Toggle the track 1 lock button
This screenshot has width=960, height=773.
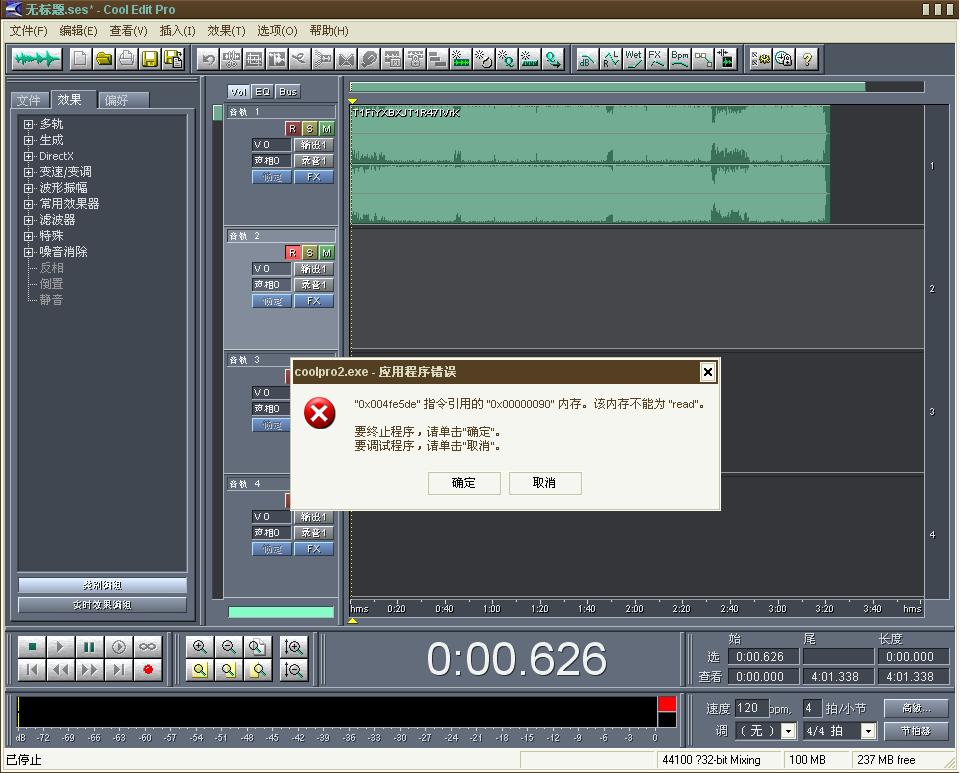[x=272, y=177]
